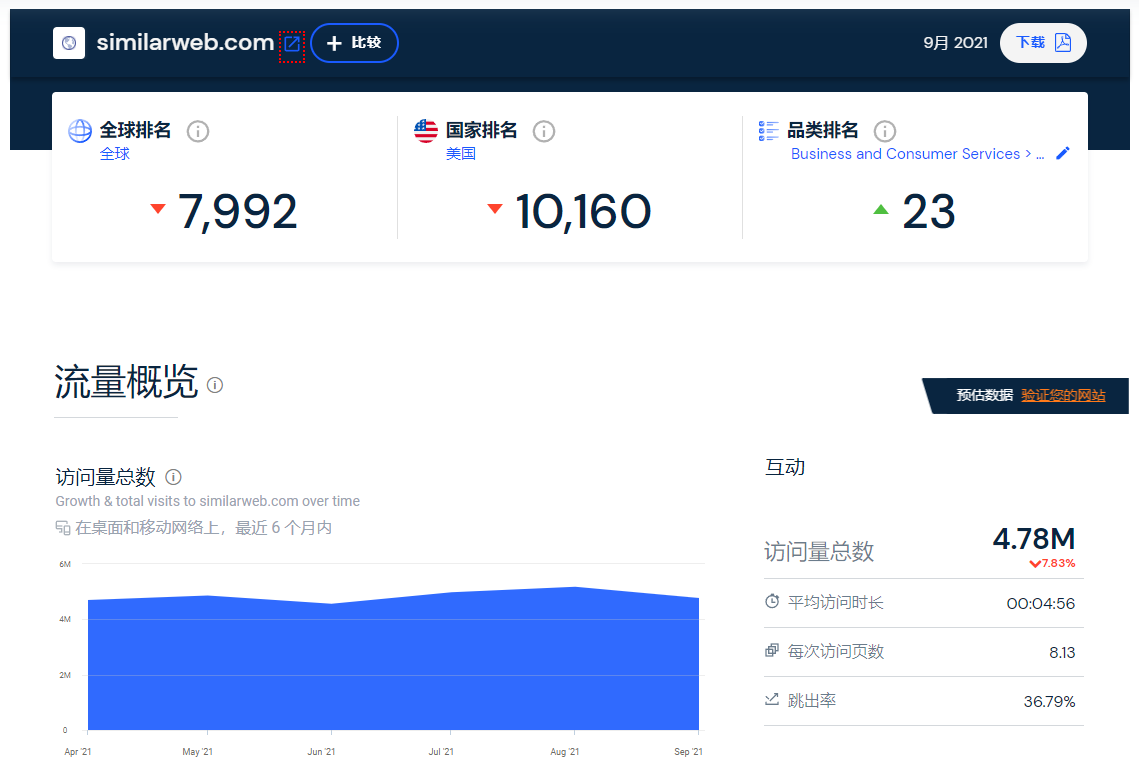Select the 9月 2021 date display
The image size is (1139, 768).
955,43
